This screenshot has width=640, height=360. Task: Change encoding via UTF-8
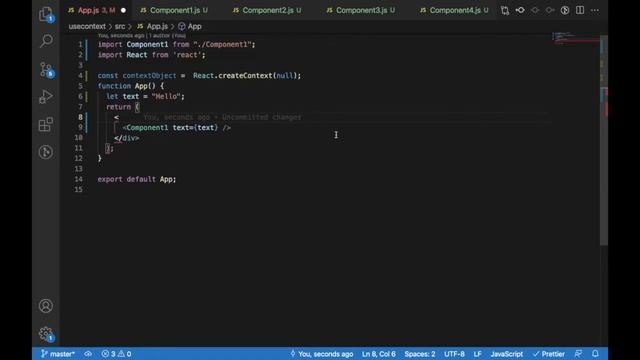click(x=454, y=354)
